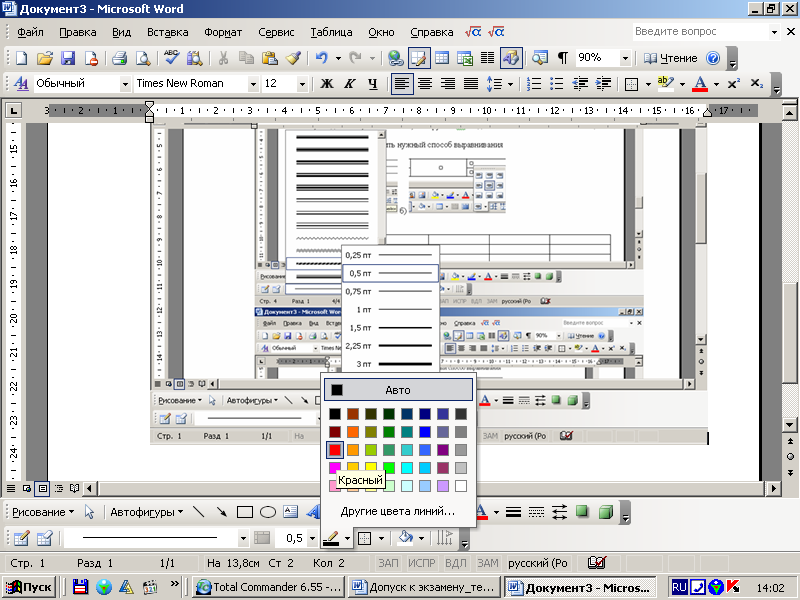Open the Файл menu
Image resolution: width=800 pixels, height=600 pixels.
pyautogui.click(x=30, y=32)
